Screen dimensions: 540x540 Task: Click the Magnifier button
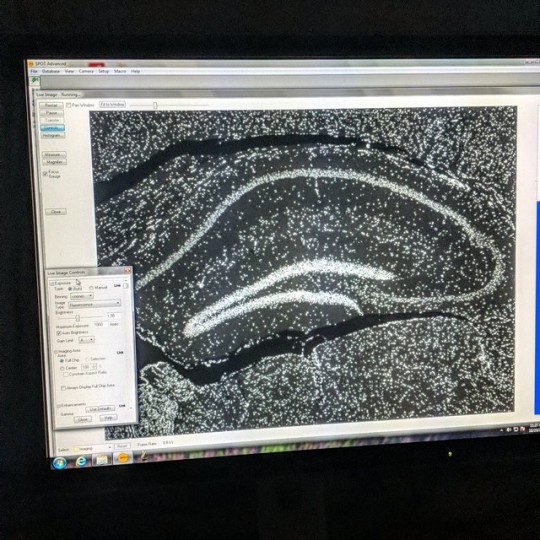pos(54,162)
